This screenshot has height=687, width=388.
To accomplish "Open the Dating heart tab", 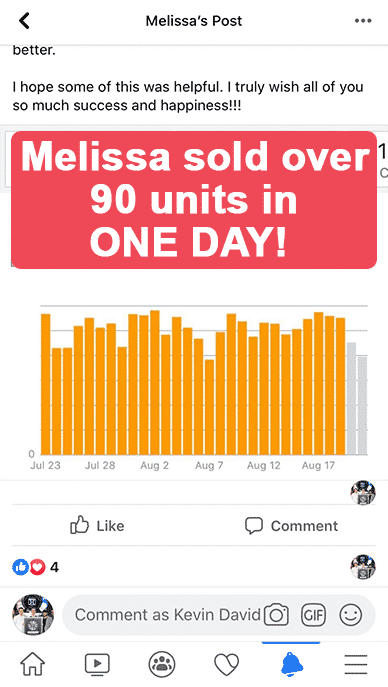I will coord(226,664).
